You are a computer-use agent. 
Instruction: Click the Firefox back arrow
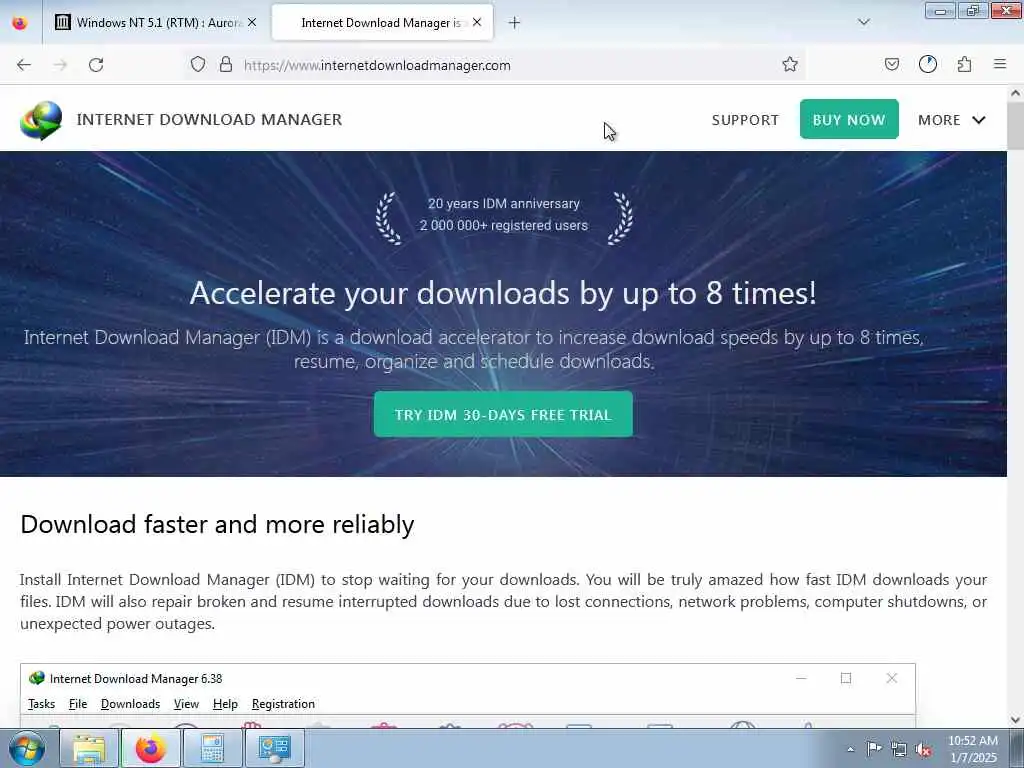coord(24,65)
